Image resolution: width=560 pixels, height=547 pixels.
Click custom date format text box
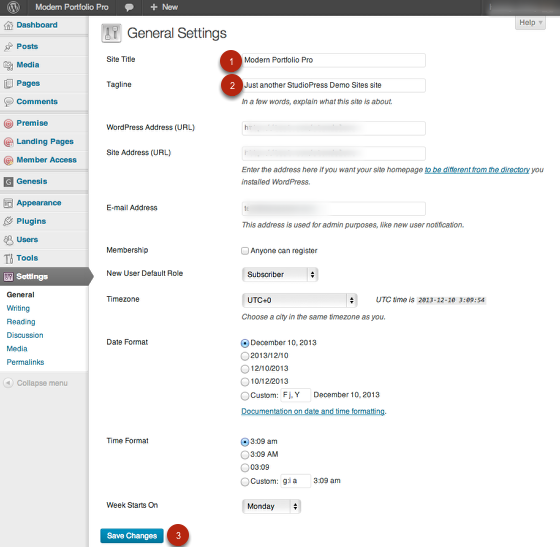pyautogui.click(x=295, y=395)
